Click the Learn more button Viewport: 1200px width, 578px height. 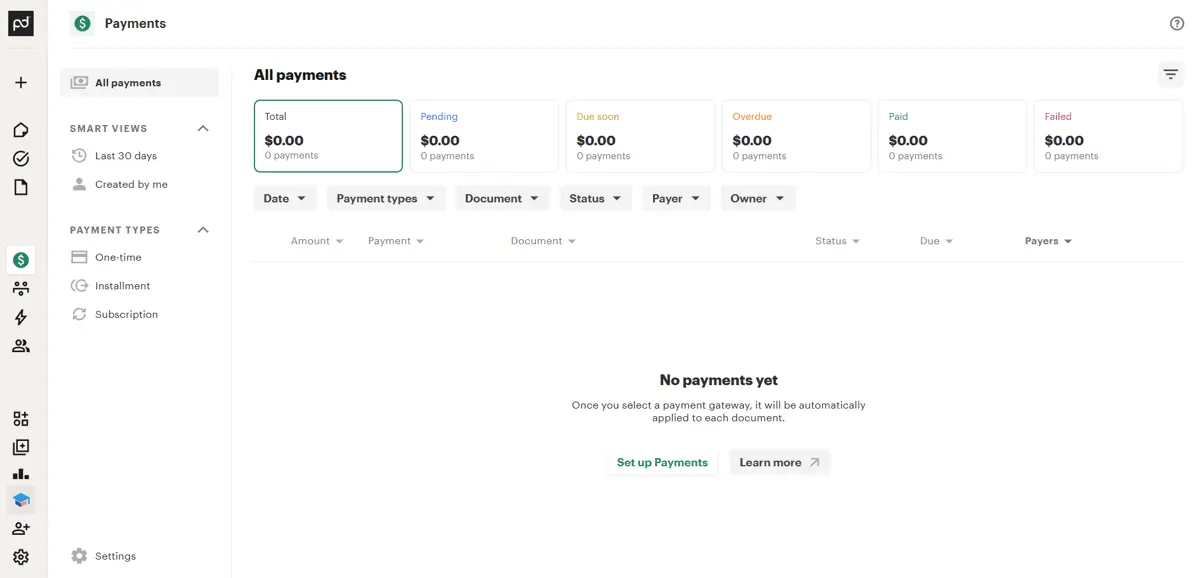click(780, 462)
